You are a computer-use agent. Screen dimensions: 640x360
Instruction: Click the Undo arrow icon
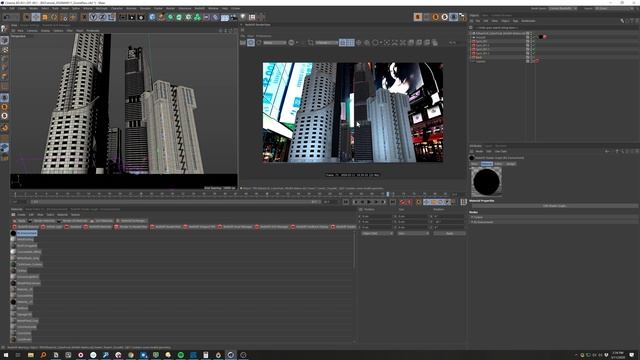click(x=7, y=17)
